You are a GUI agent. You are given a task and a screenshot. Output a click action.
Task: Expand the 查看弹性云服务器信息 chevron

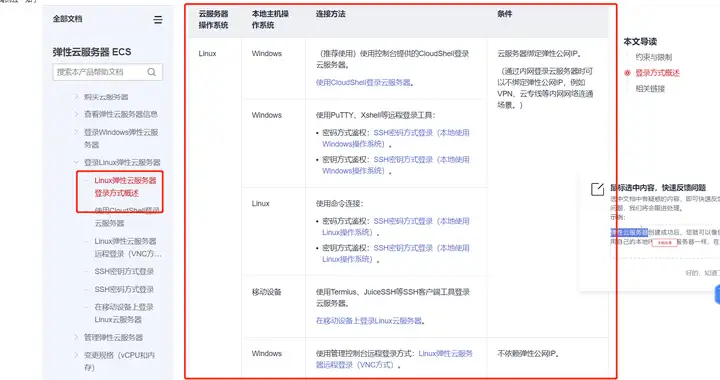pyautogui.click(x=76, y=114)
